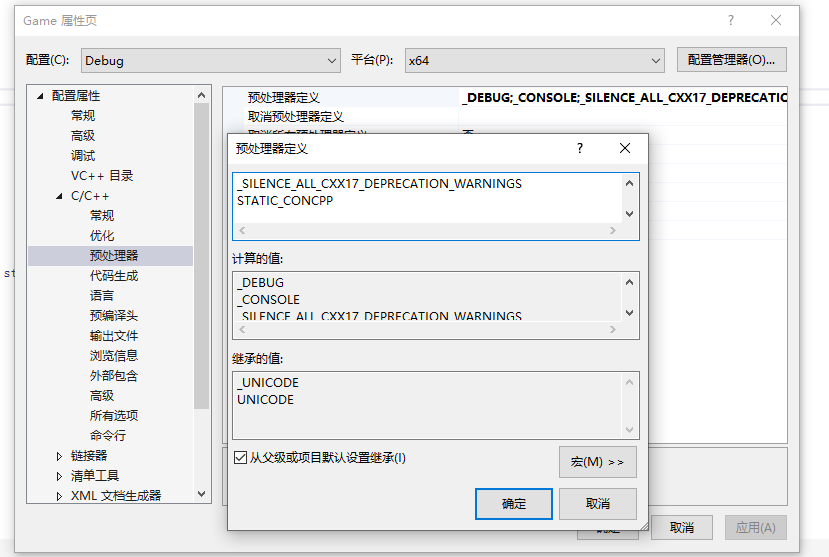Click _CONSOLE in the 计算的值 list
829x557 pixels.
click(268, 300)
